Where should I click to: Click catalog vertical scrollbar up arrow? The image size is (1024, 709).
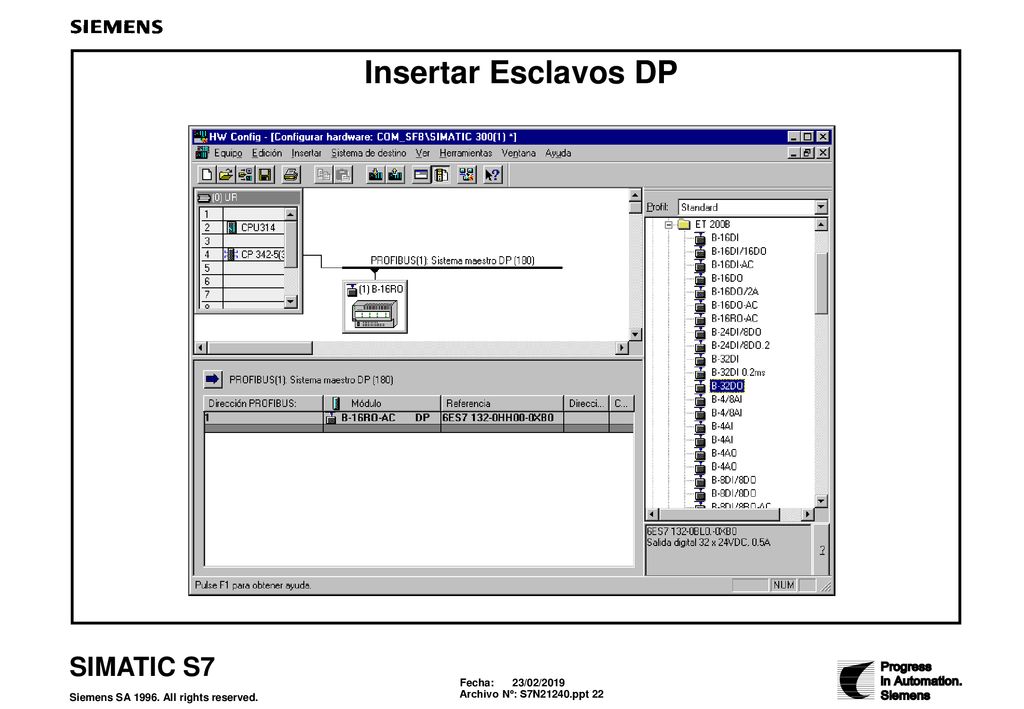click(x=822, y=225)
